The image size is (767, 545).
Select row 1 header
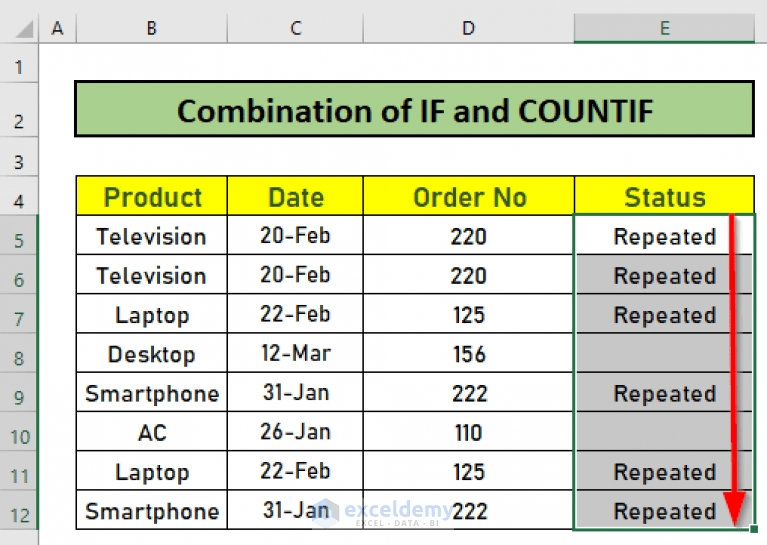(x=19, y=64)
